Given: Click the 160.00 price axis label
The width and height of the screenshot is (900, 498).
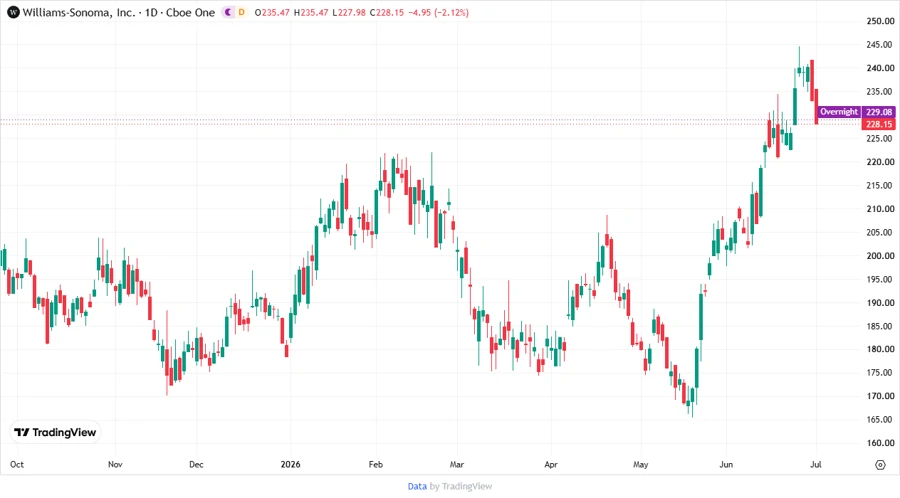Looking at the screenshot, I should pyautogui.click(x=880, y=443).
